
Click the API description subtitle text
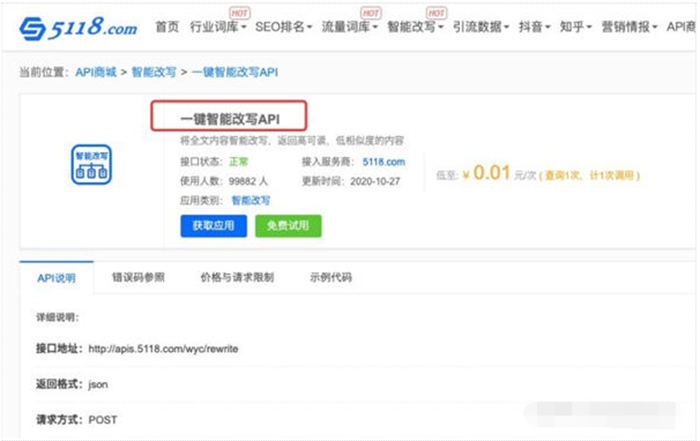[x=292, y=141]
